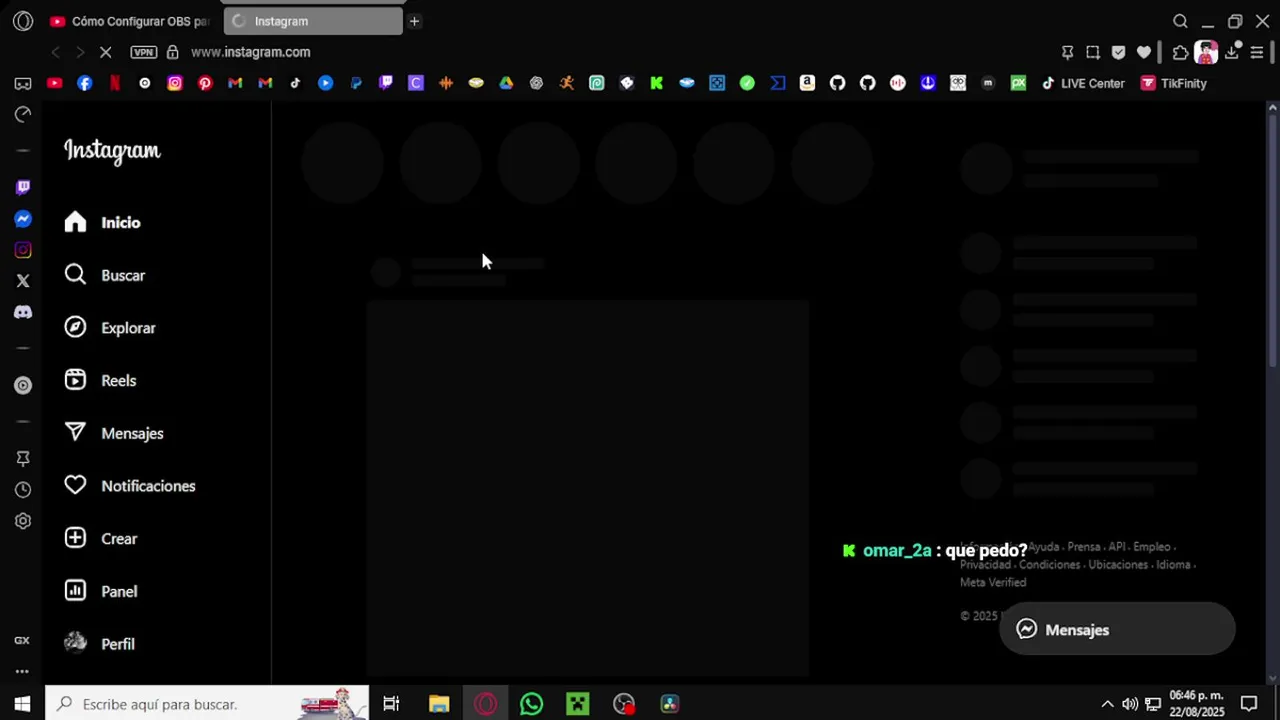Image resolution: width=1280 pixels, height=720 pixels.
Task: Open browser profile avatar
Action: click(1206, 52)
